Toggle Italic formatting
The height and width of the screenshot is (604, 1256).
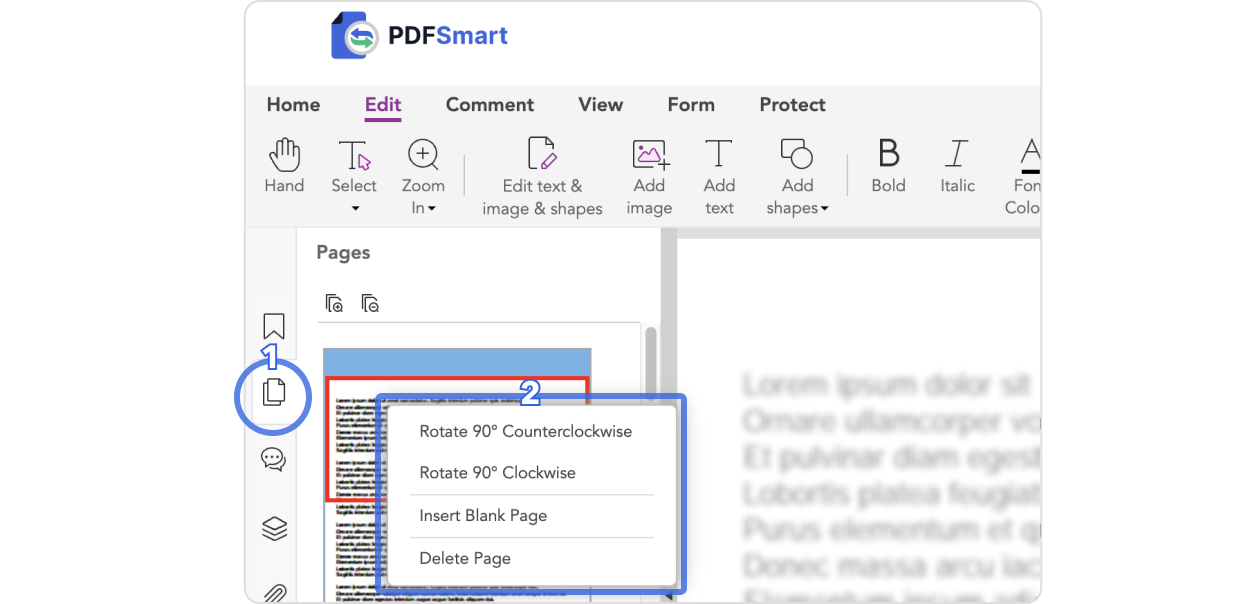click(x=957, y=166)
